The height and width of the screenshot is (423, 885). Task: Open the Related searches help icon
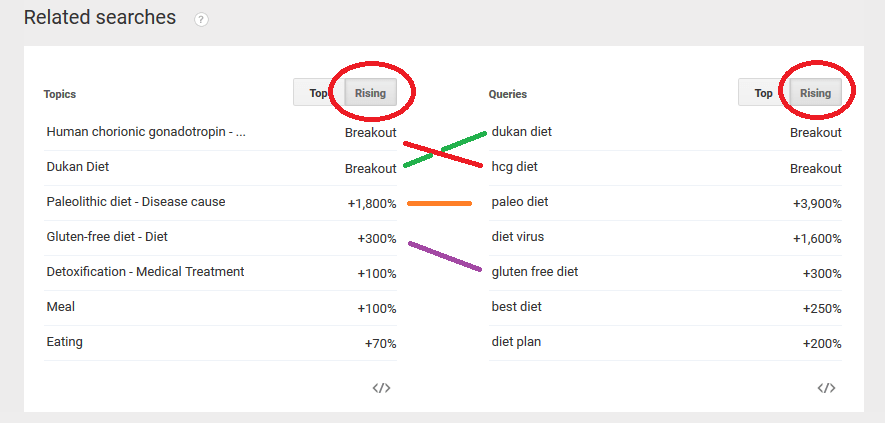point(201,20)
